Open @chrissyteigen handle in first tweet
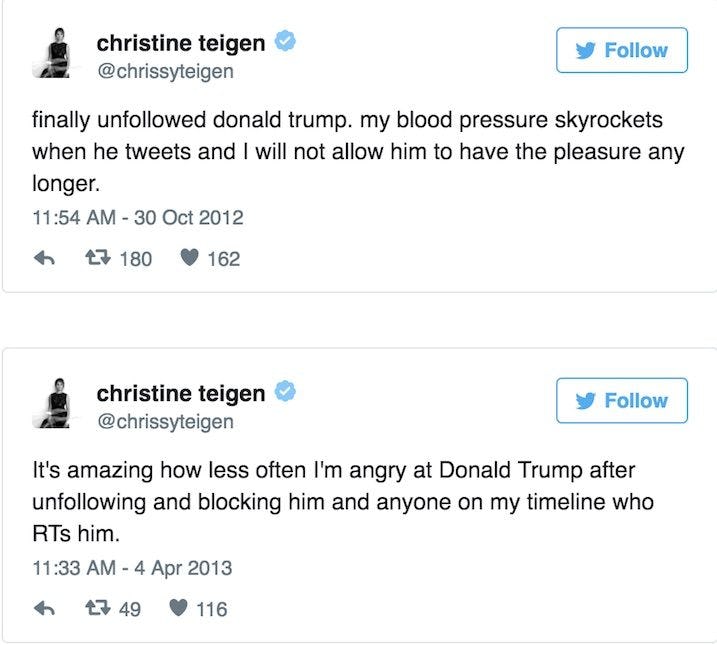Viewport: 717px width, 645px height. (x=164, y=71)
